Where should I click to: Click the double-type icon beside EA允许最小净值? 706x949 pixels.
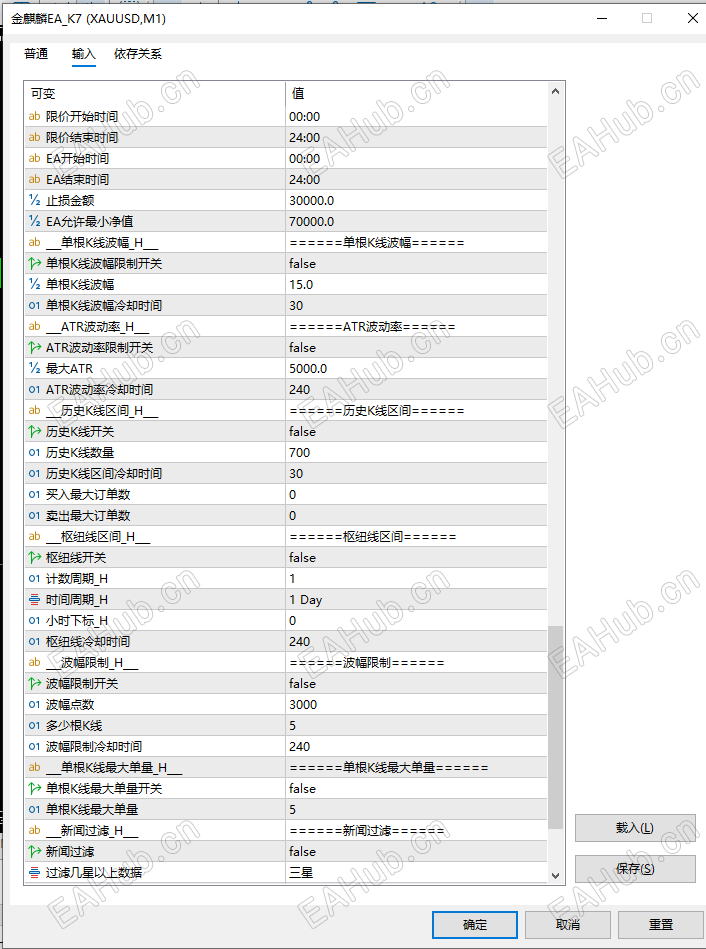[x=35, y=222]
